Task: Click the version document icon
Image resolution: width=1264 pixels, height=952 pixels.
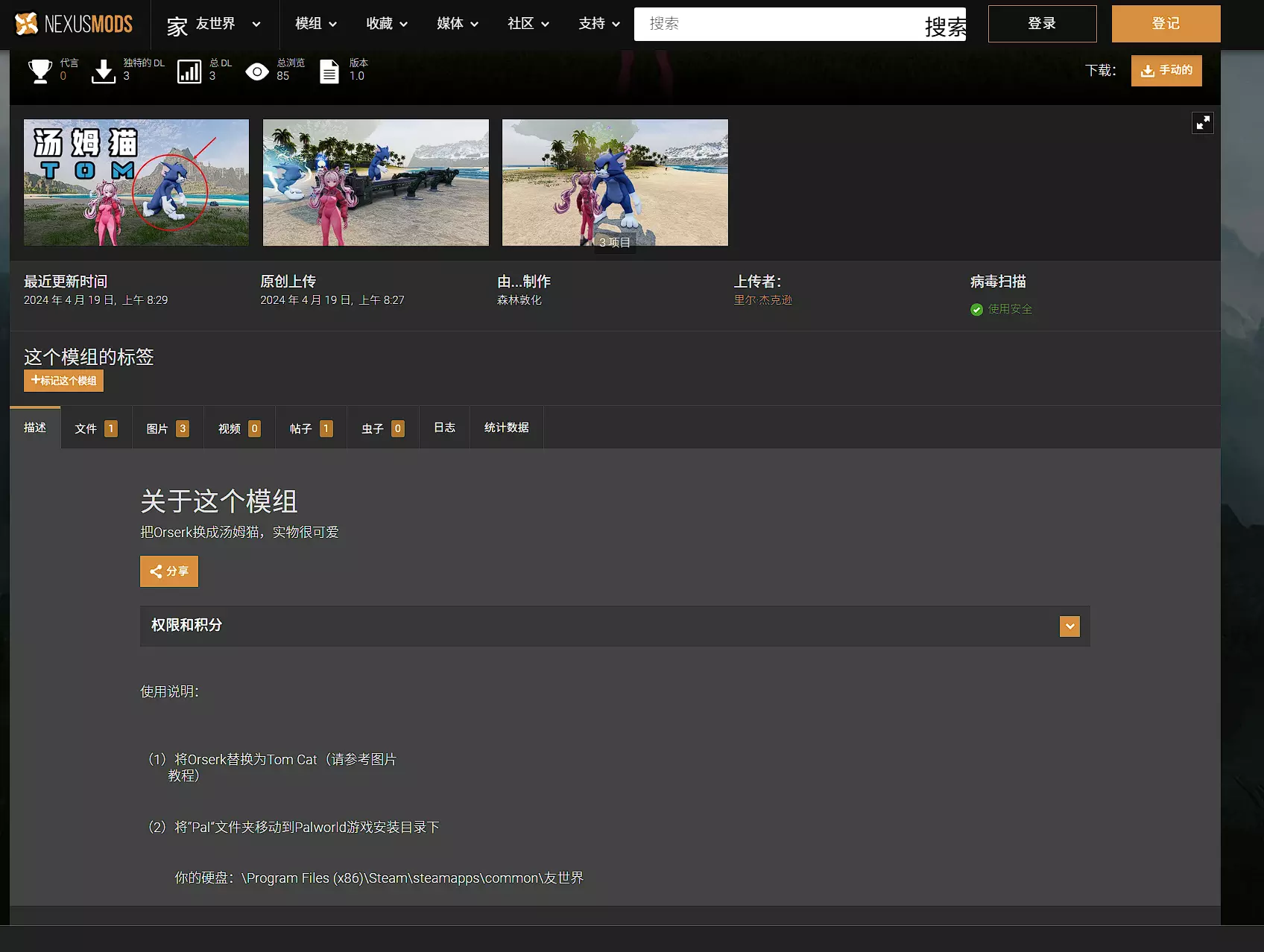Action: [x=329, y=71]
